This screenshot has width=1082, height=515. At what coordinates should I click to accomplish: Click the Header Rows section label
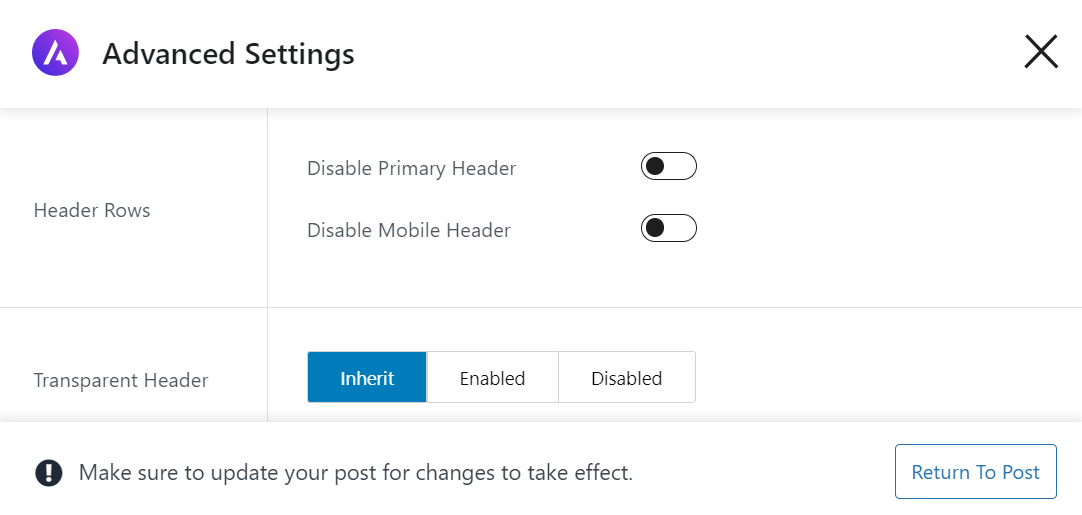92,210
